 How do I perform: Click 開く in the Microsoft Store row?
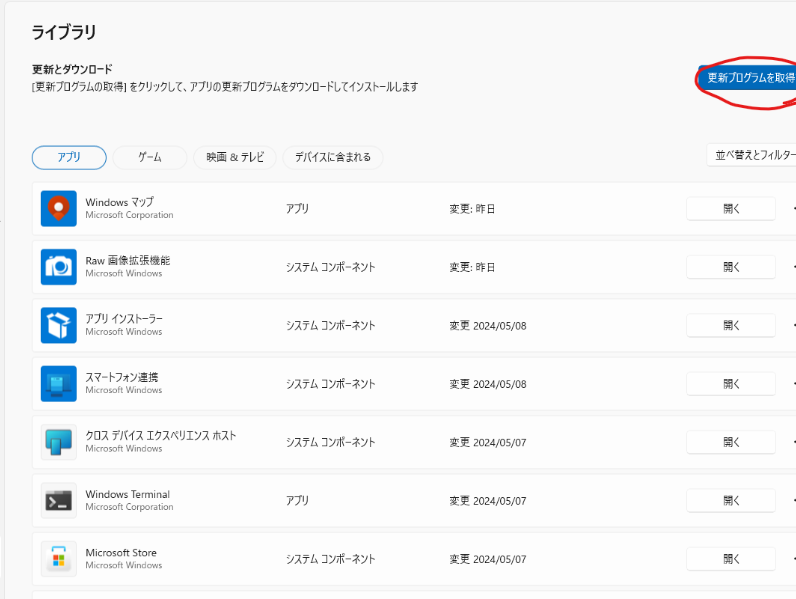pyautogui.click(x=730, y=559)
